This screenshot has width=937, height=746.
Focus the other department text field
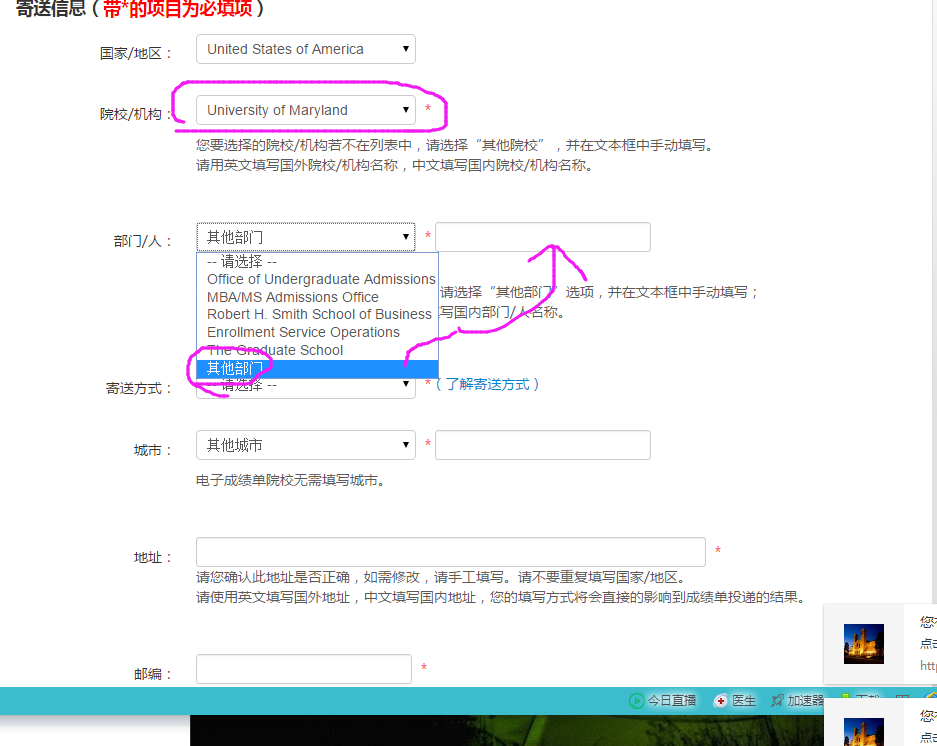click(x=543, y=237)
